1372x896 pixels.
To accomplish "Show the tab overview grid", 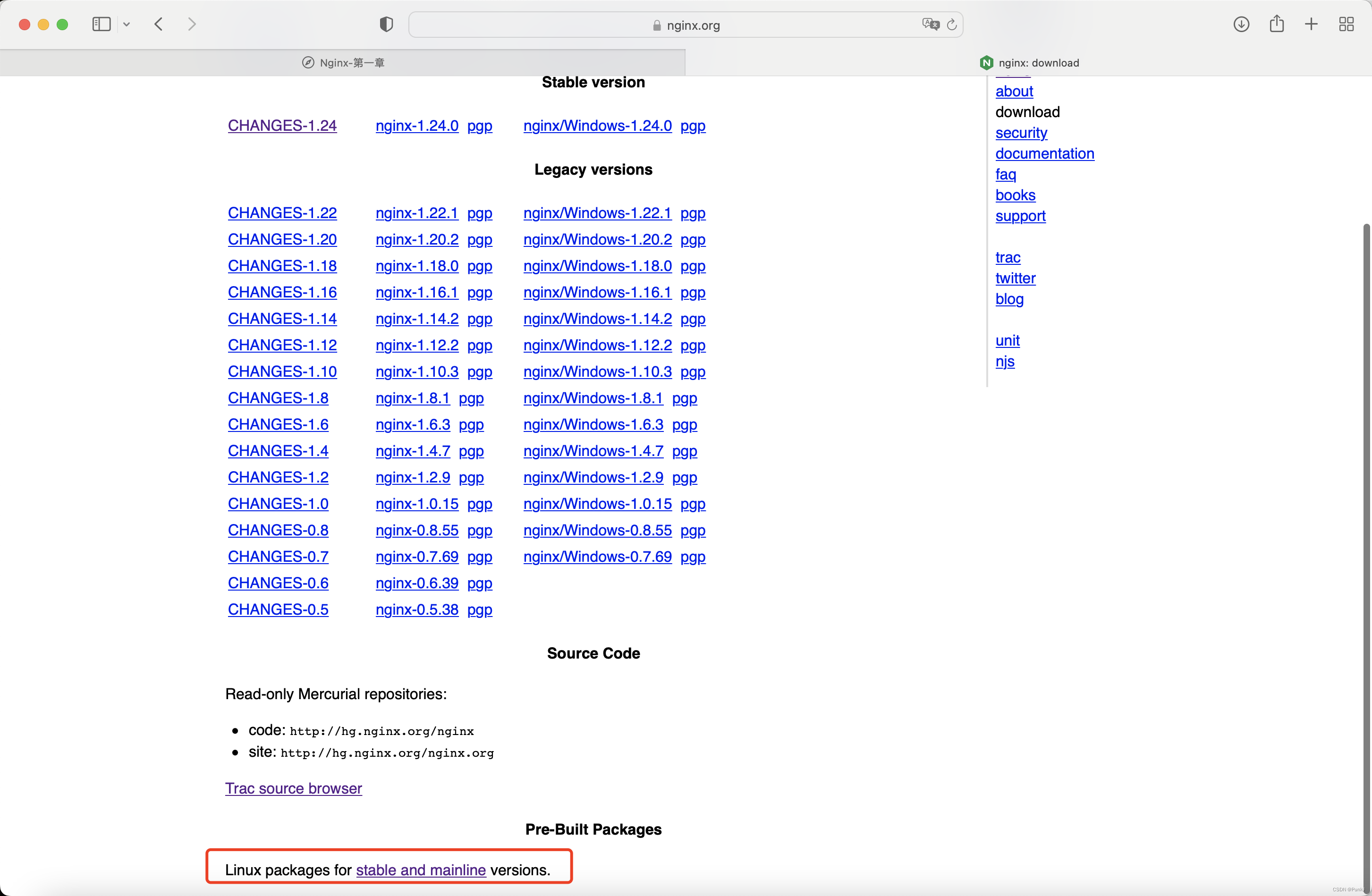I will tap(1346, 24).
